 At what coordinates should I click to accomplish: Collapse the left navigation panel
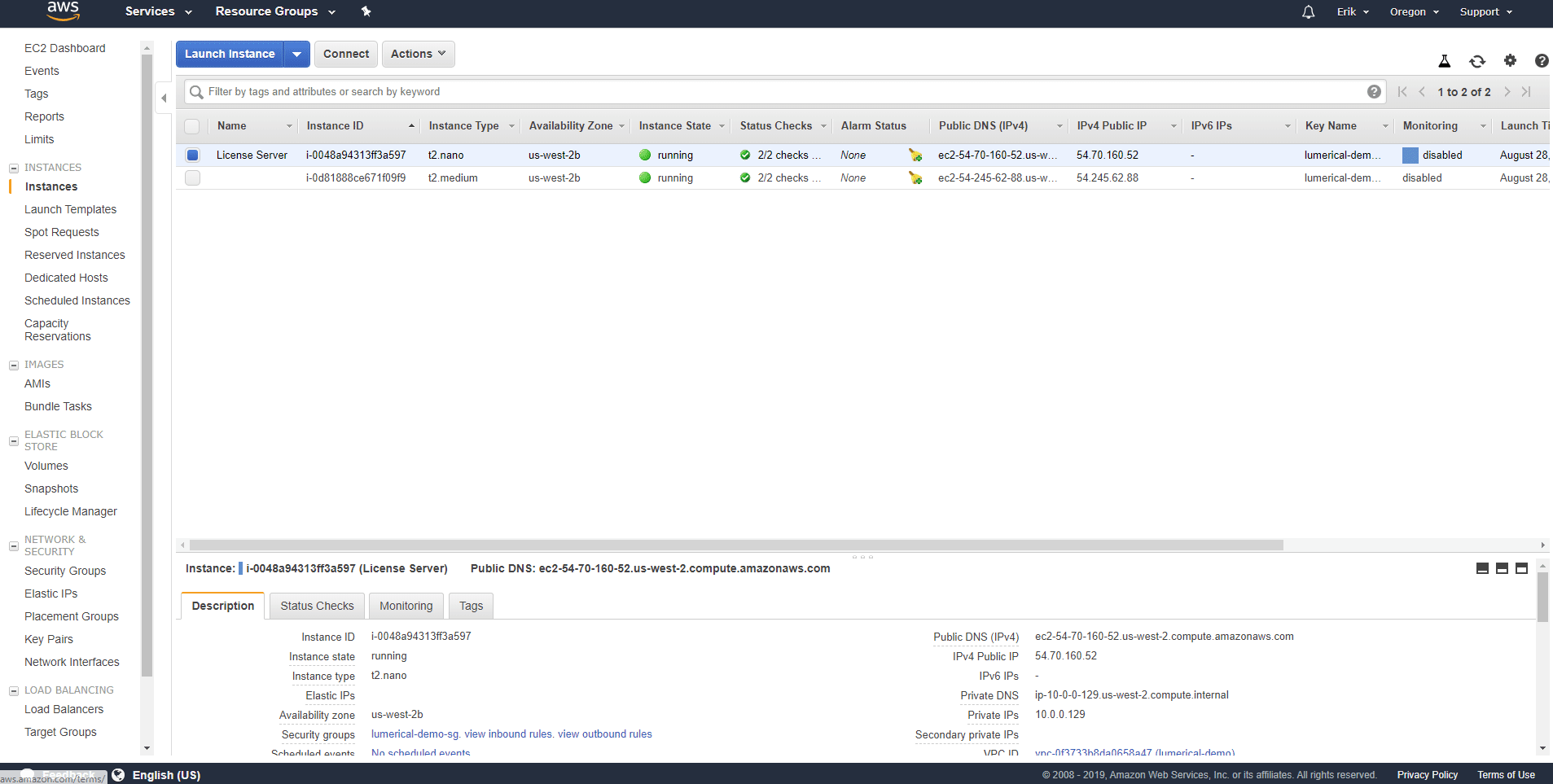coord(164,98)
